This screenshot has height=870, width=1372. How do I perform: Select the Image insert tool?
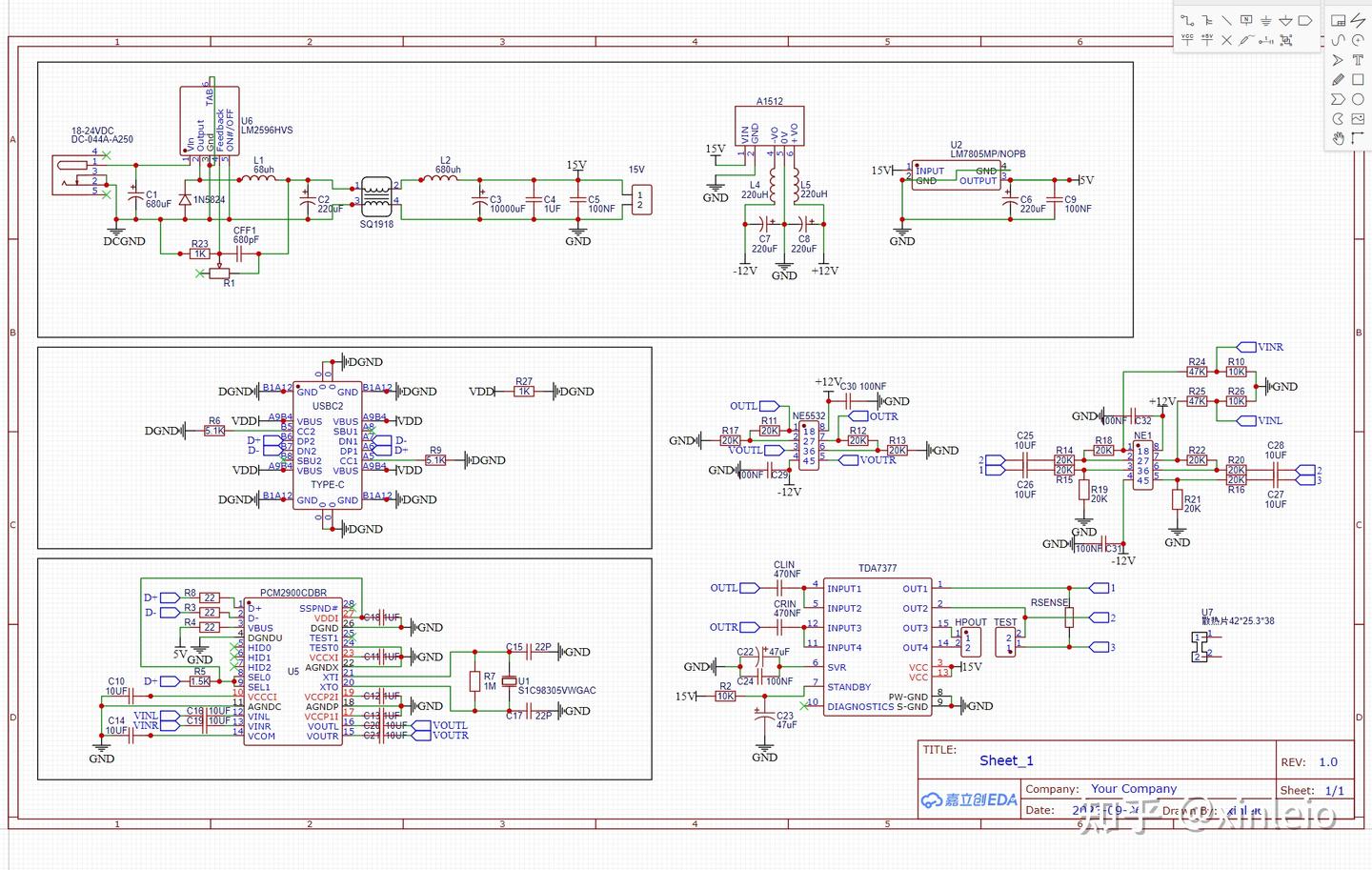pos(1358,119)
